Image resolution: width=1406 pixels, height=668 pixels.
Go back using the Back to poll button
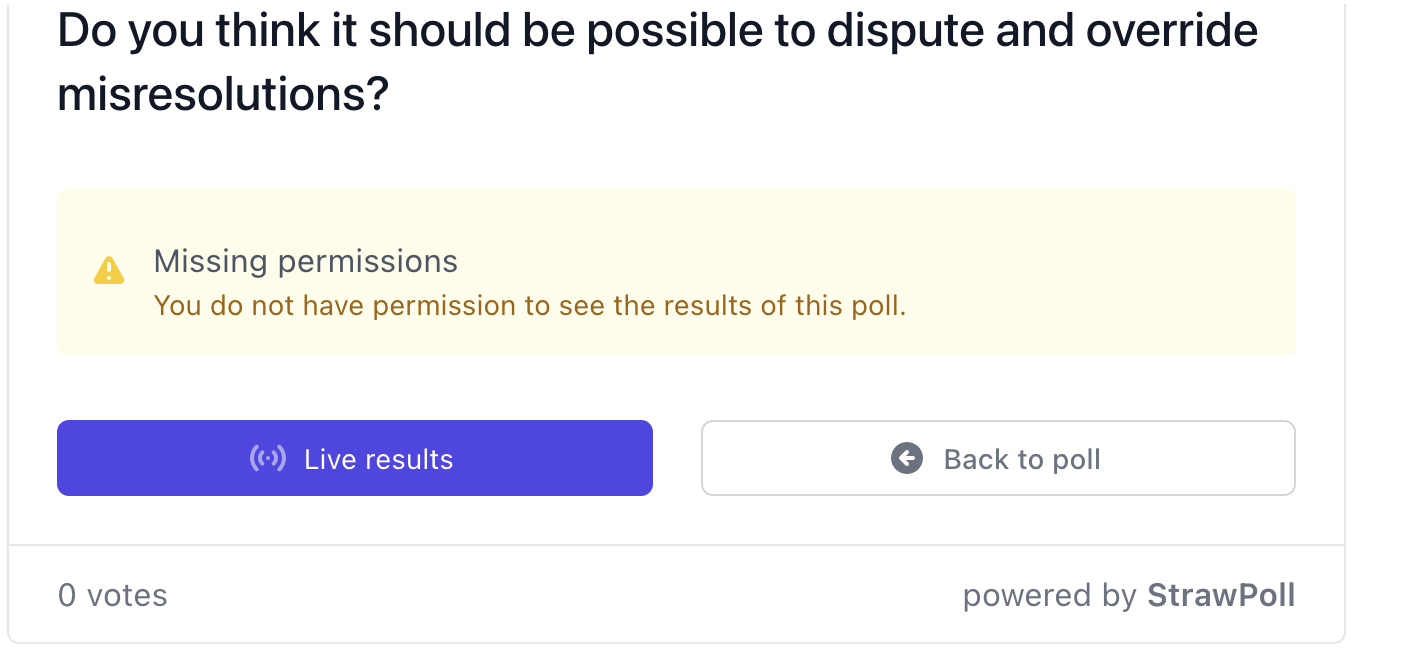pos(998,458)
